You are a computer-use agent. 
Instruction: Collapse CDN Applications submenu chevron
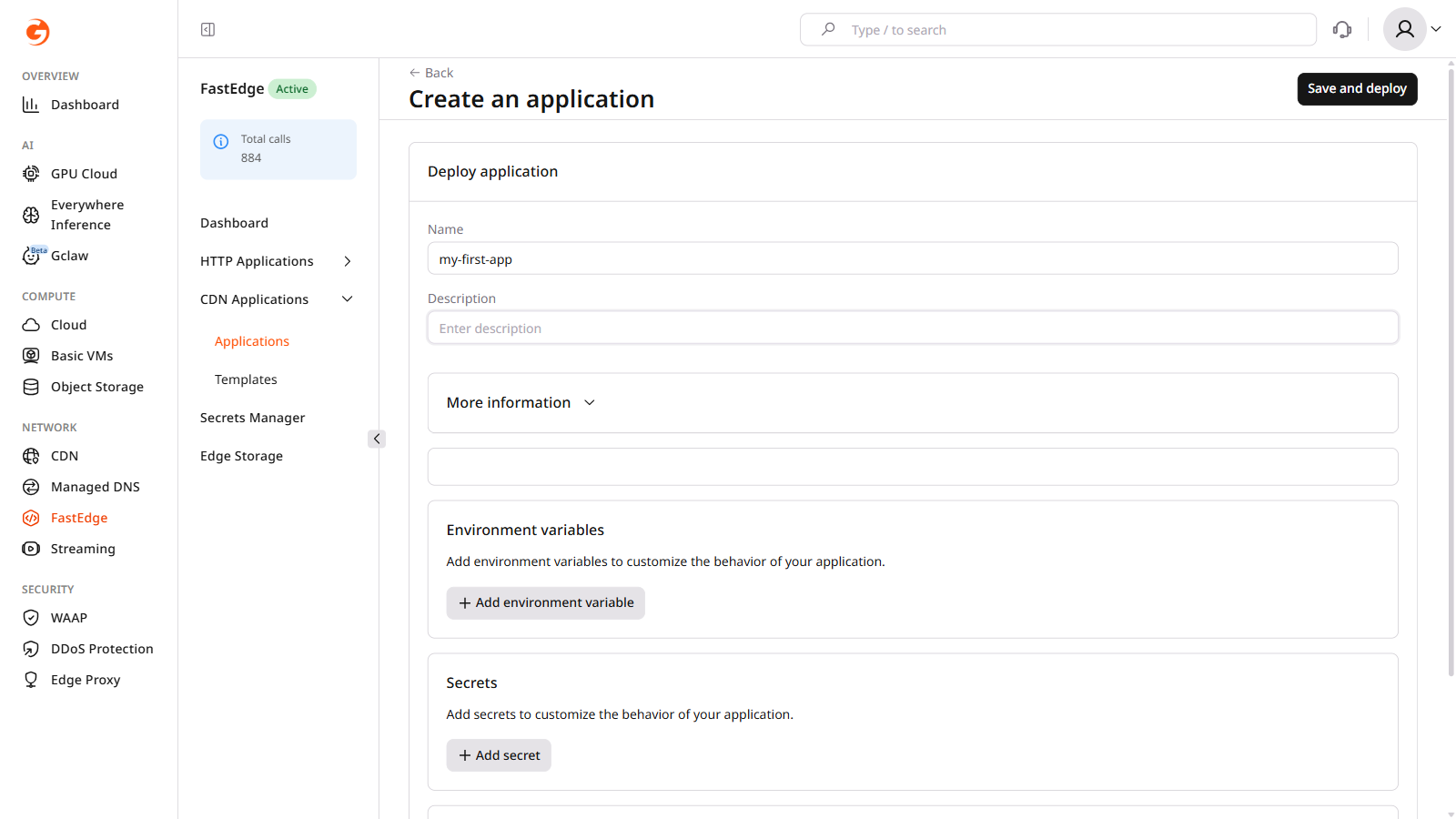(347, 299)
